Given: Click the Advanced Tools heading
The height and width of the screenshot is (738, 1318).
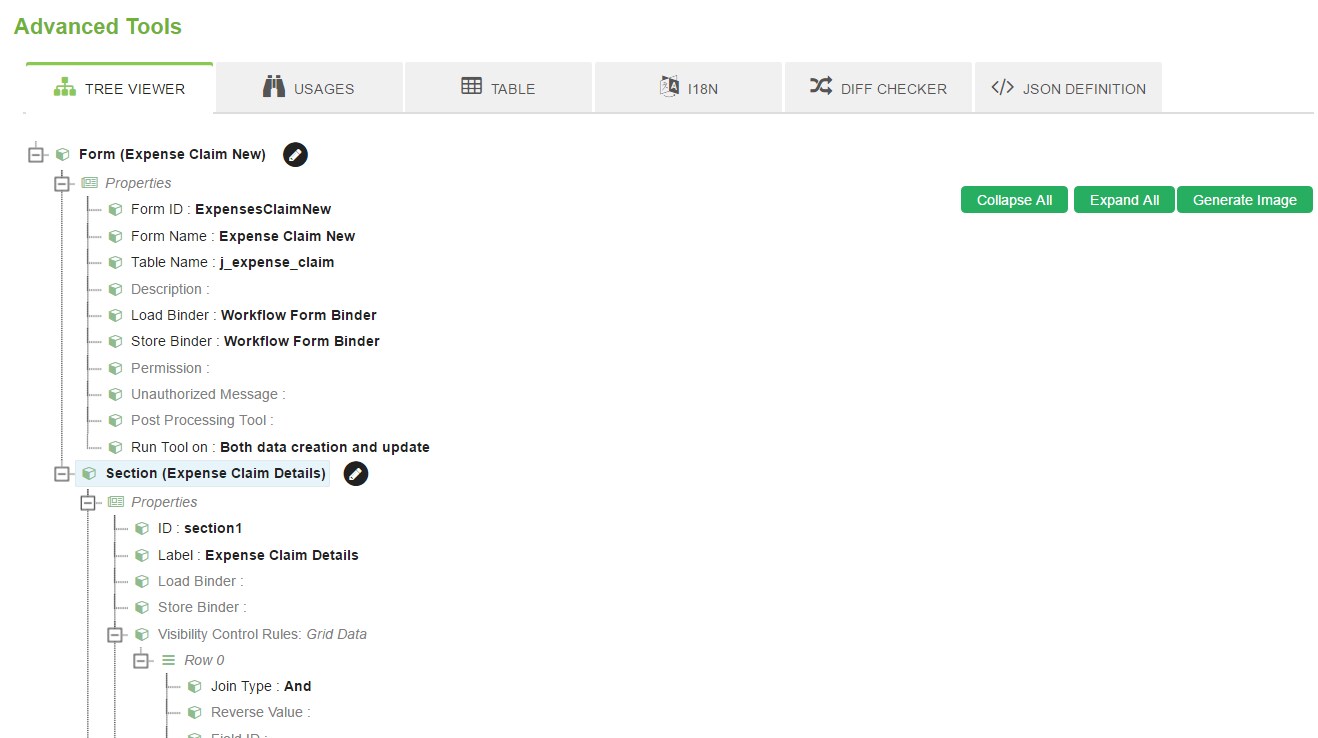Looking at the screenshot, I should (98, 27).
